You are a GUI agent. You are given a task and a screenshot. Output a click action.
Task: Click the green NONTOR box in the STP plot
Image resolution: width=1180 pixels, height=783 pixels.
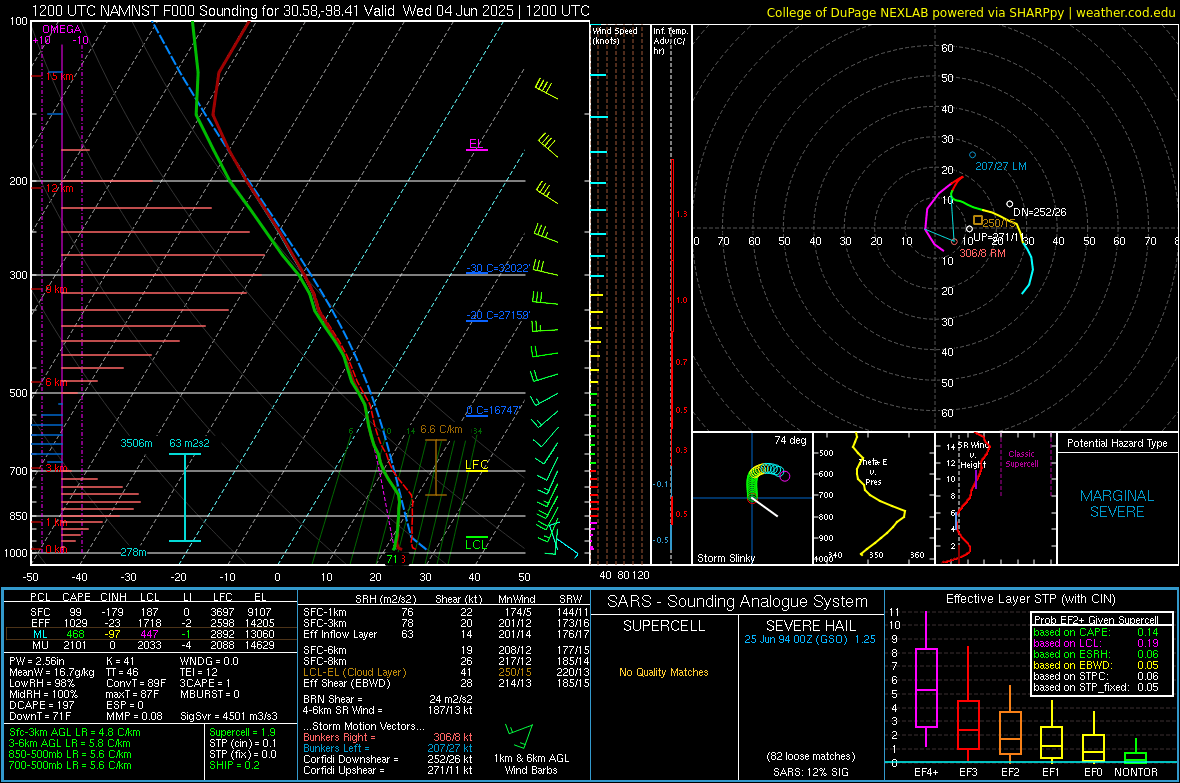point(1135,757)
